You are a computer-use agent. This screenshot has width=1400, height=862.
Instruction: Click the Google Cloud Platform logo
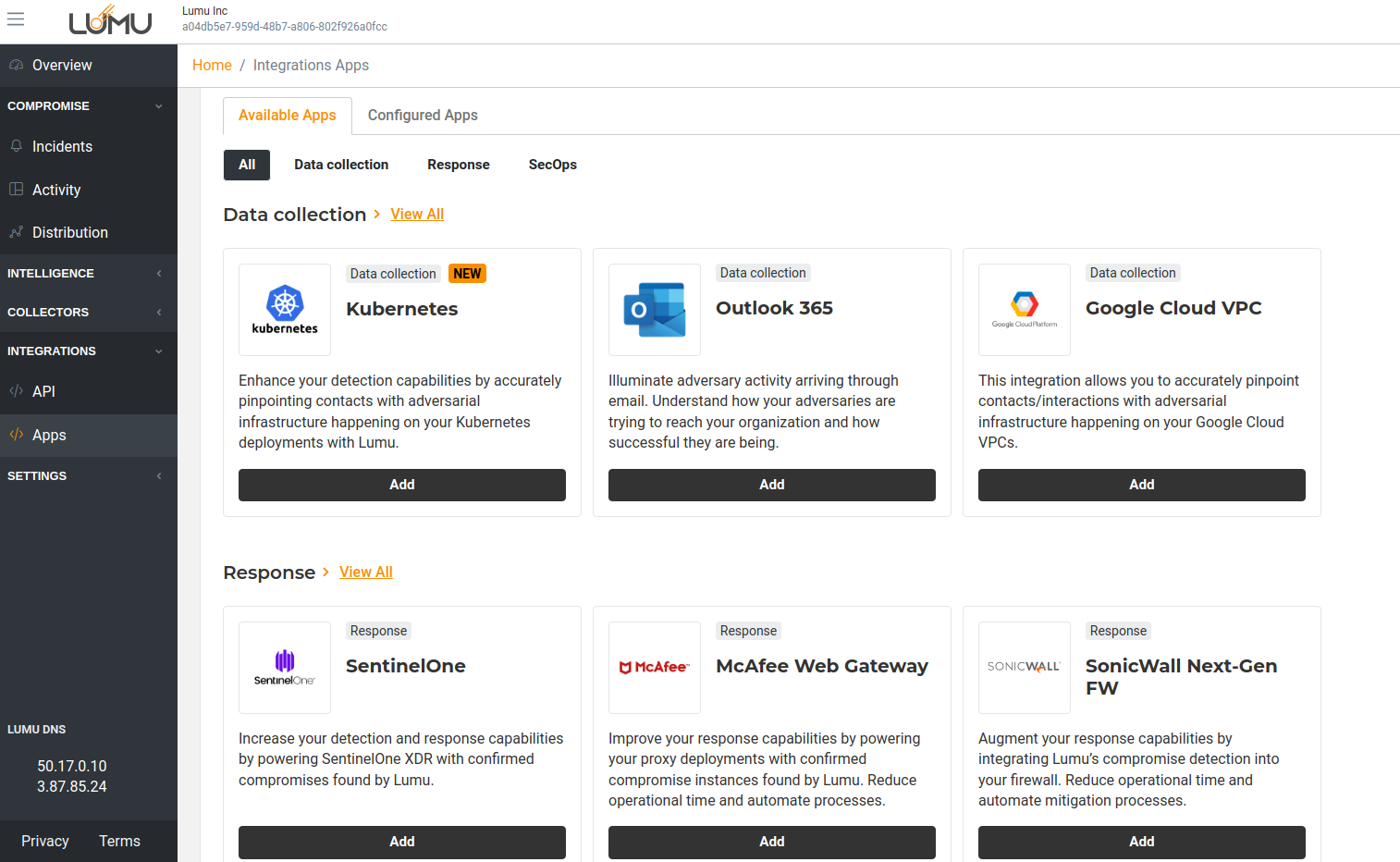click(1025, 310)
